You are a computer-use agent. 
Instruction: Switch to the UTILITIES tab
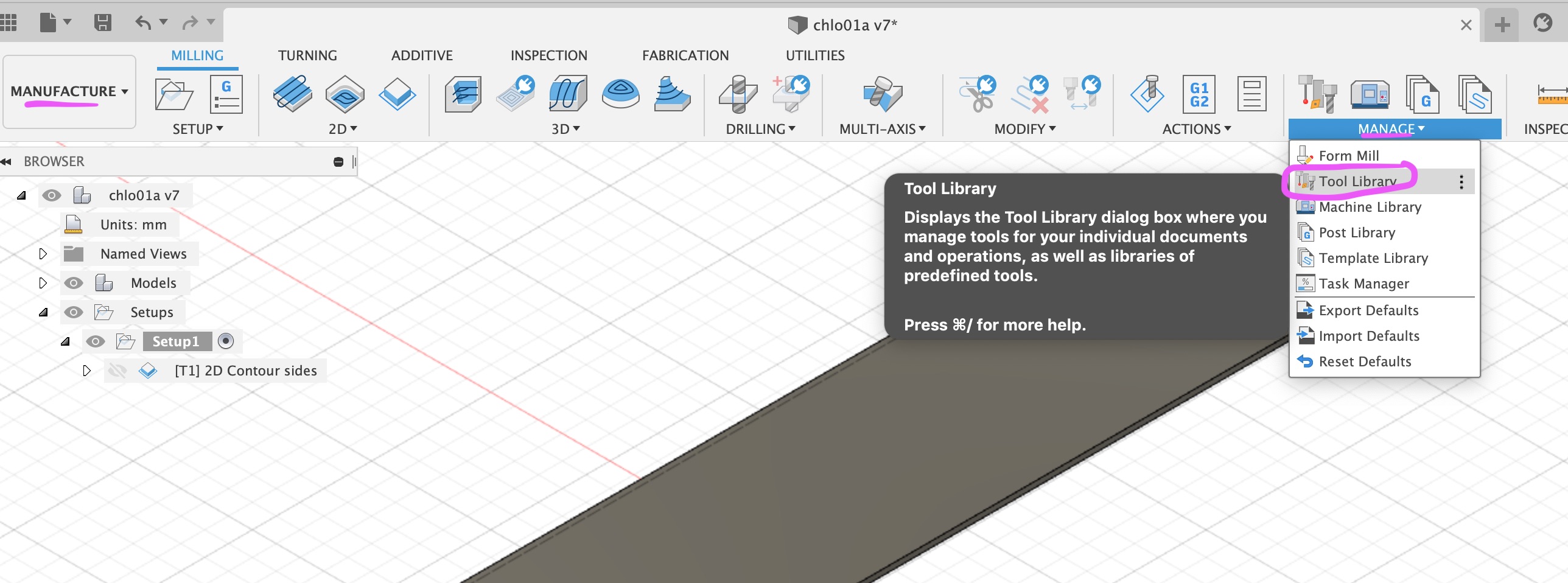815,55
